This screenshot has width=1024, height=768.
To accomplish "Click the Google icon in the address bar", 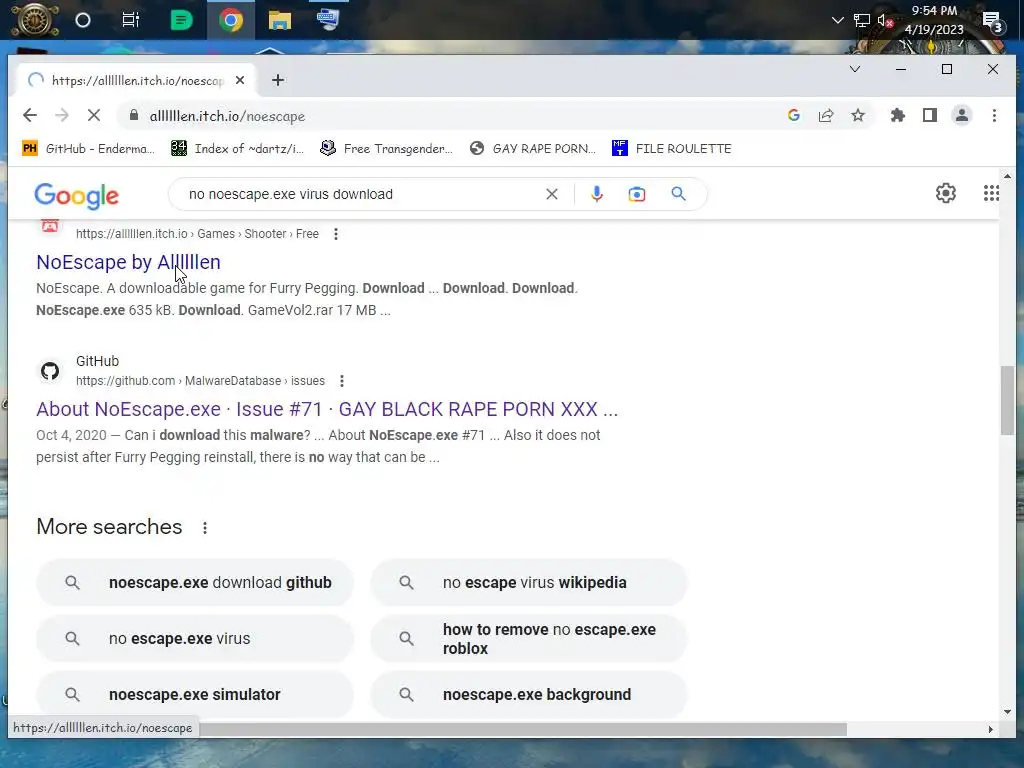I will pyautogui.click(x=793, y=116).
